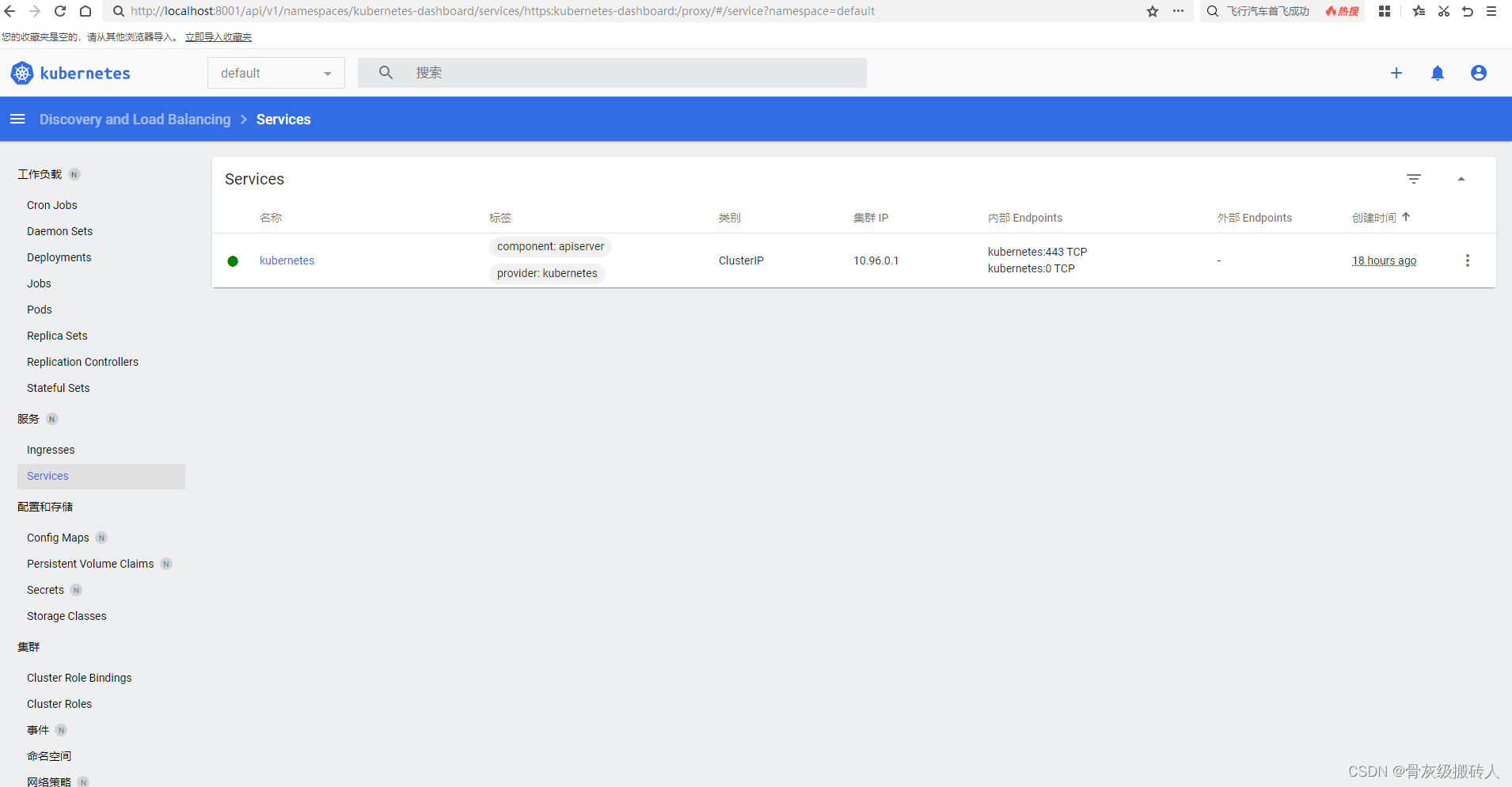Click the 配置和存储 section heading

click(45, 507)
